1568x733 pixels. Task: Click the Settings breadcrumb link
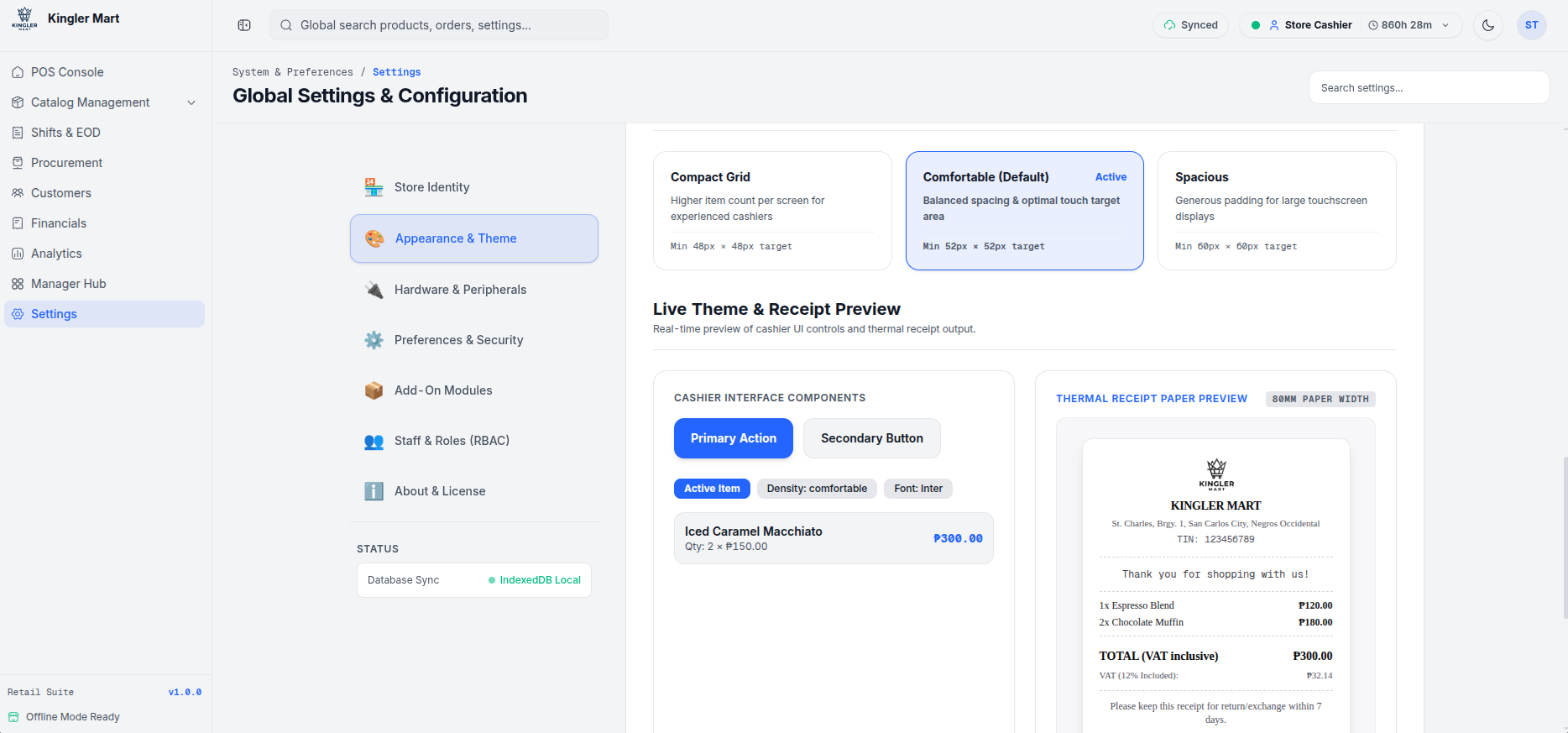tap(397, 72)
